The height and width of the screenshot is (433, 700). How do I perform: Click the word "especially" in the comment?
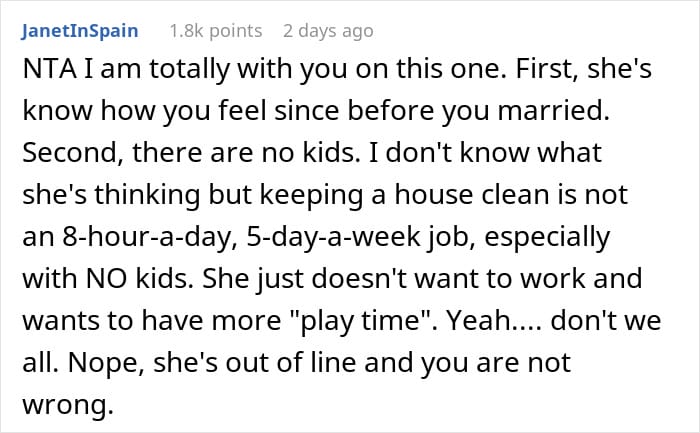pos(547,237)
